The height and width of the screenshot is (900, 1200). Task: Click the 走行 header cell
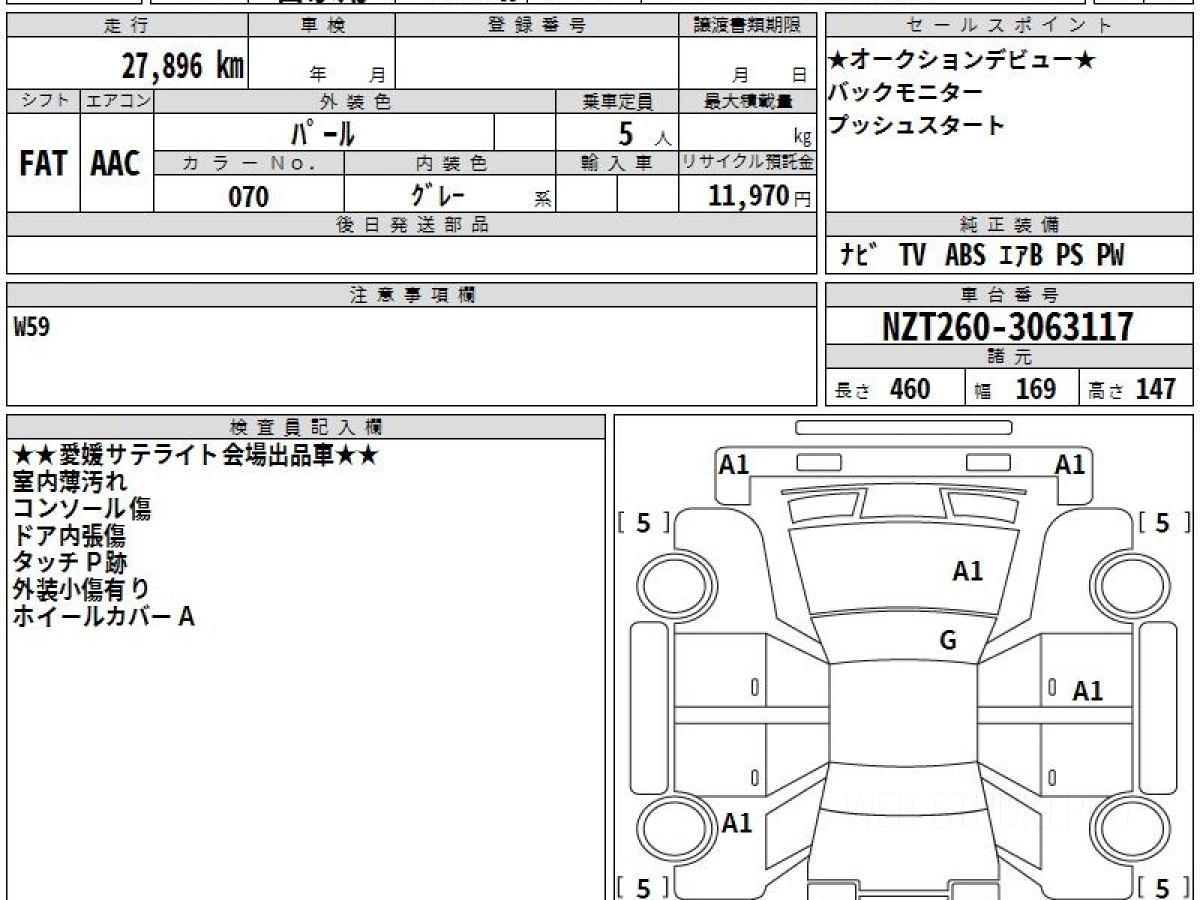(128, 26)
